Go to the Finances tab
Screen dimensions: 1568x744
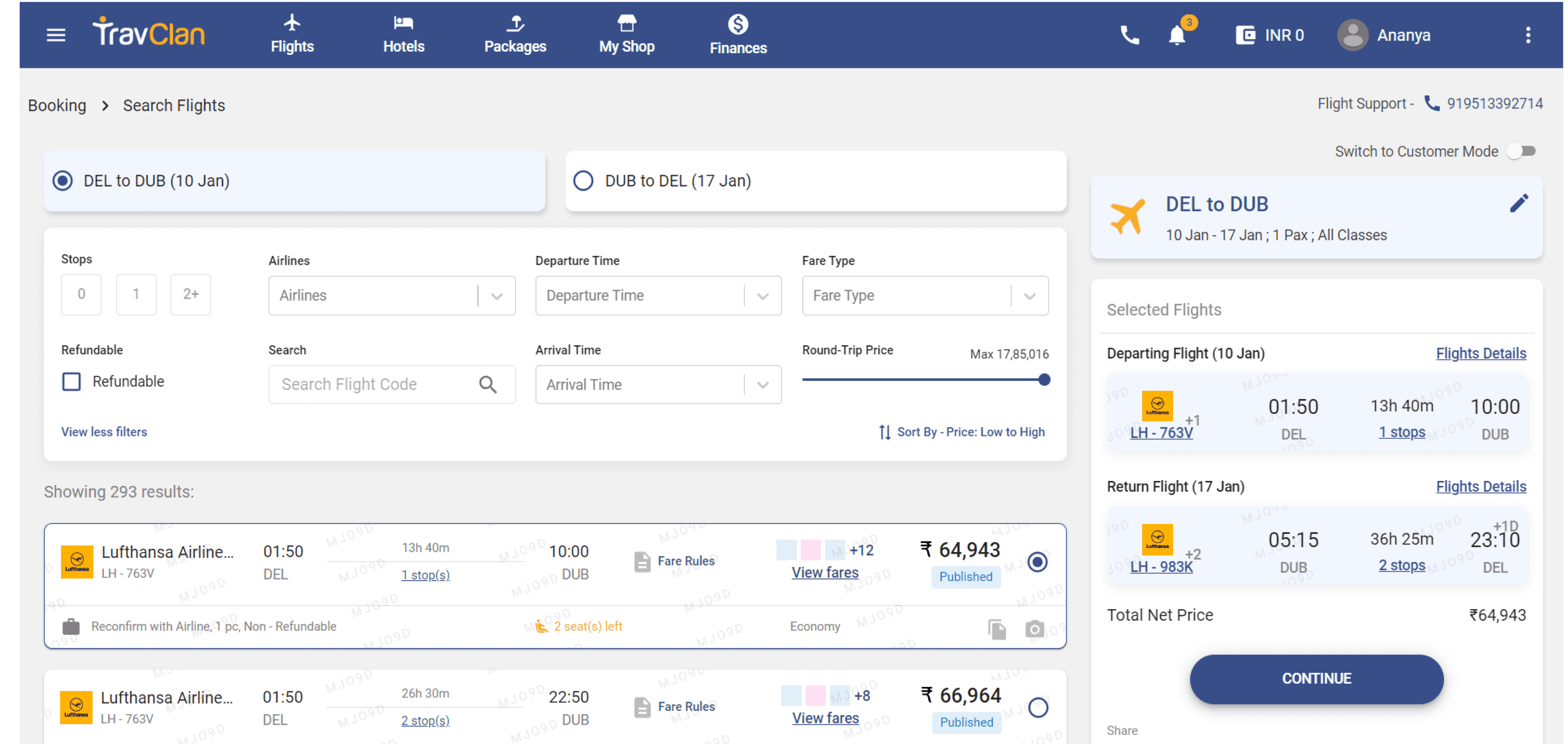coord(738,35)
